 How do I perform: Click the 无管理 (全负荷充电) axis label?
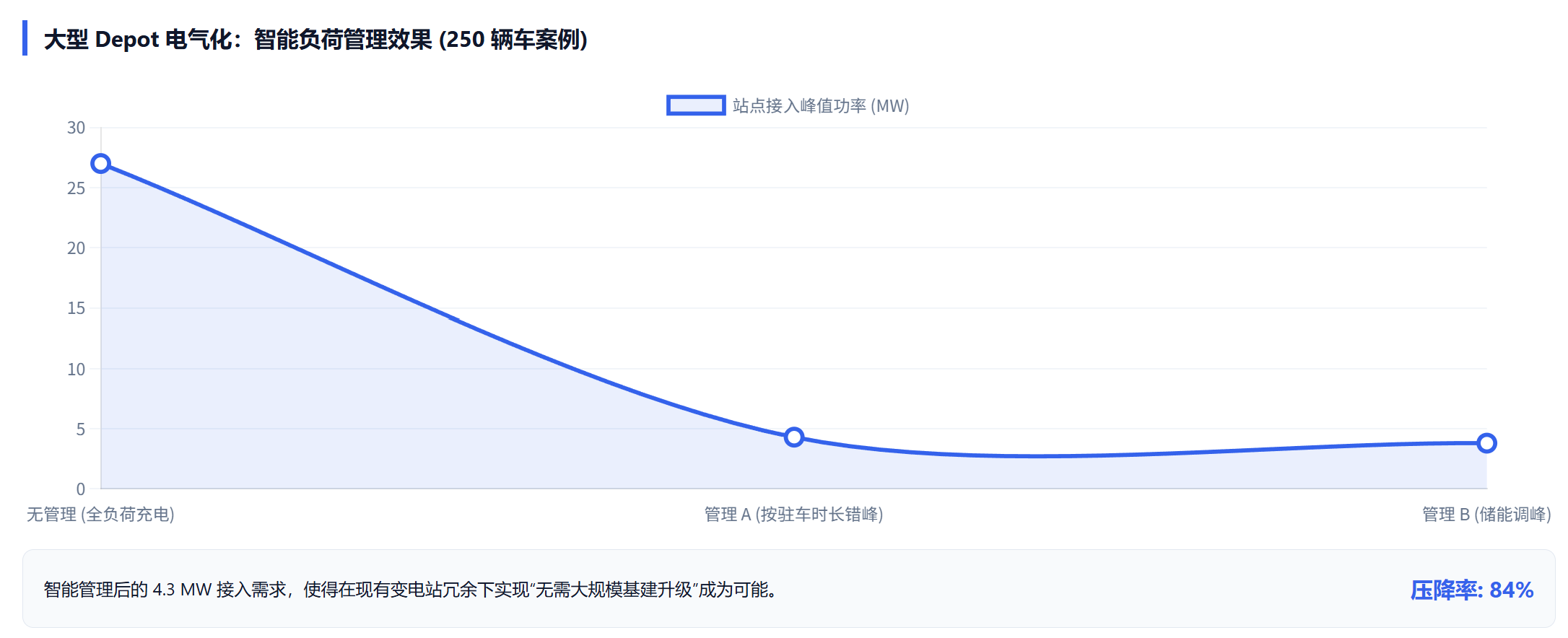100,515
